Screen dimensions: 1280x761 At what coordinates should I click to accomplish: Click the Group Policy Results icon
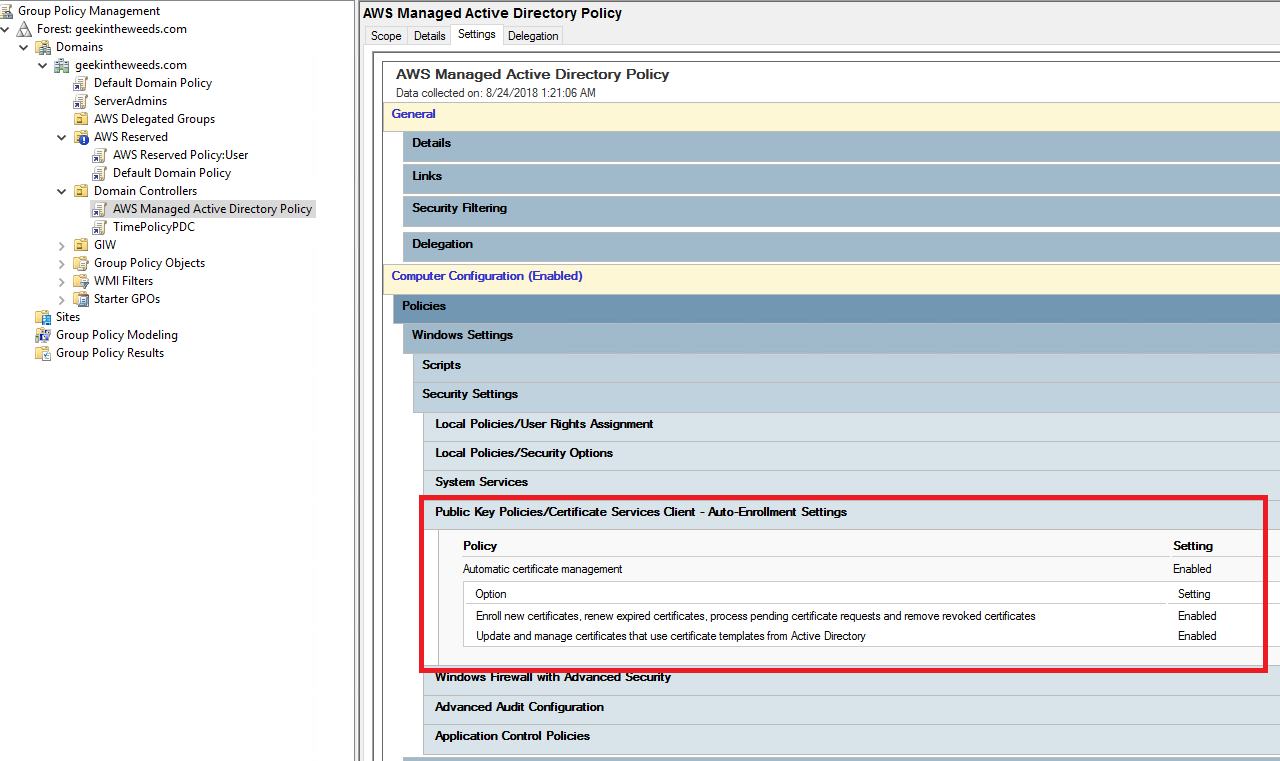(x=44, y=352)
